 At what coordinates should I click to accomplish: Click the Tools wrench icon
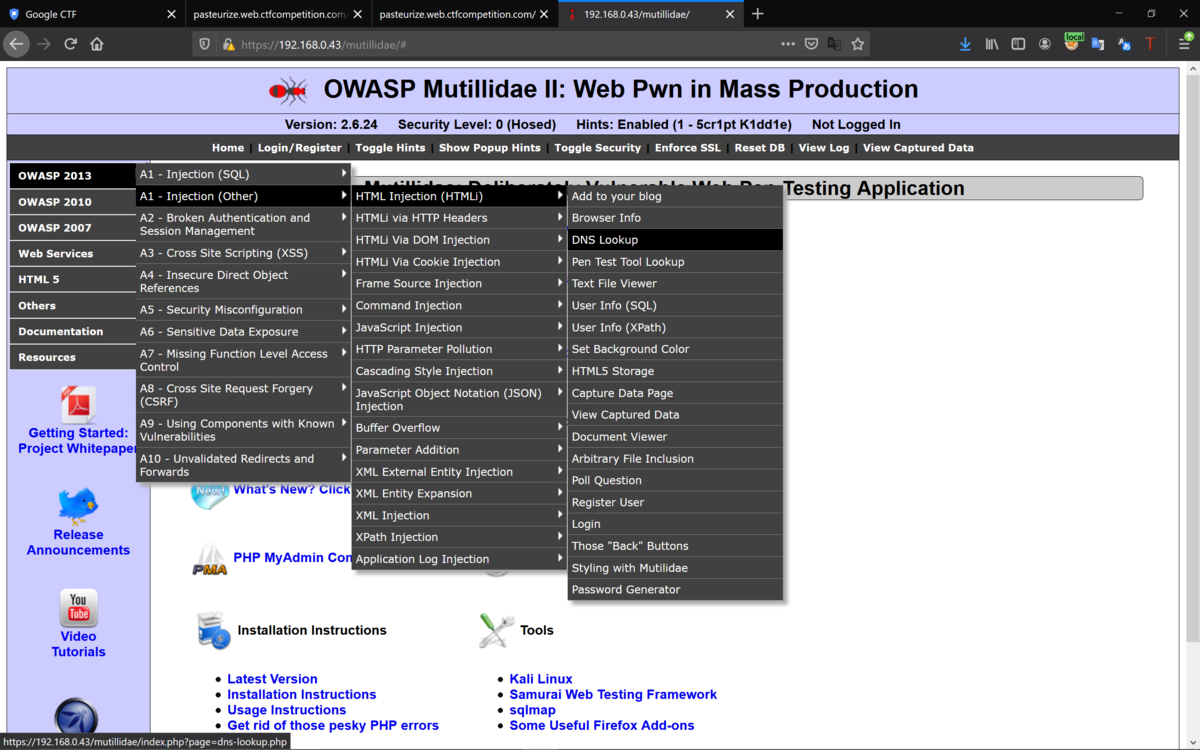[496, 631]
